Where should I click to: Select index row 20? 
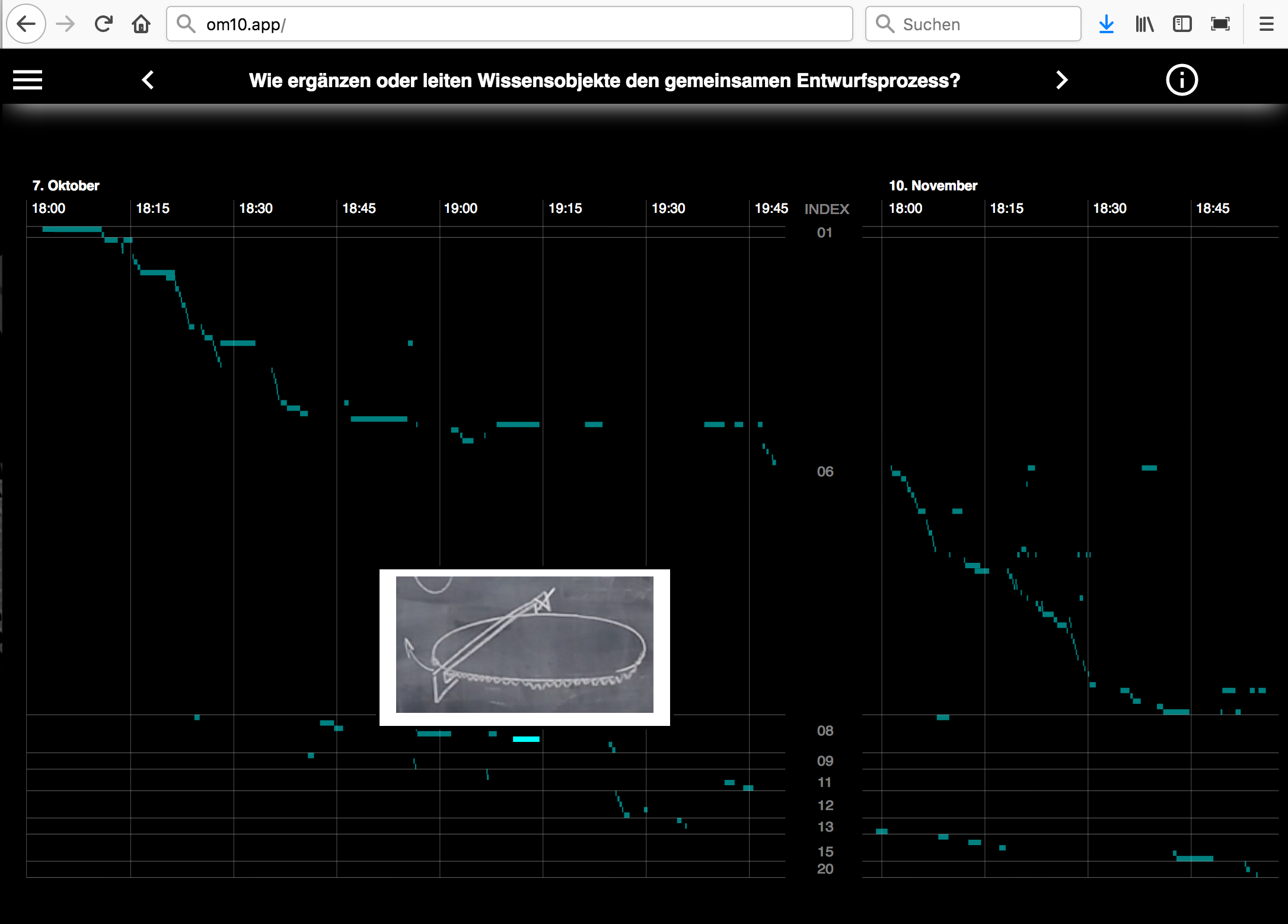[x=825, y=869]
